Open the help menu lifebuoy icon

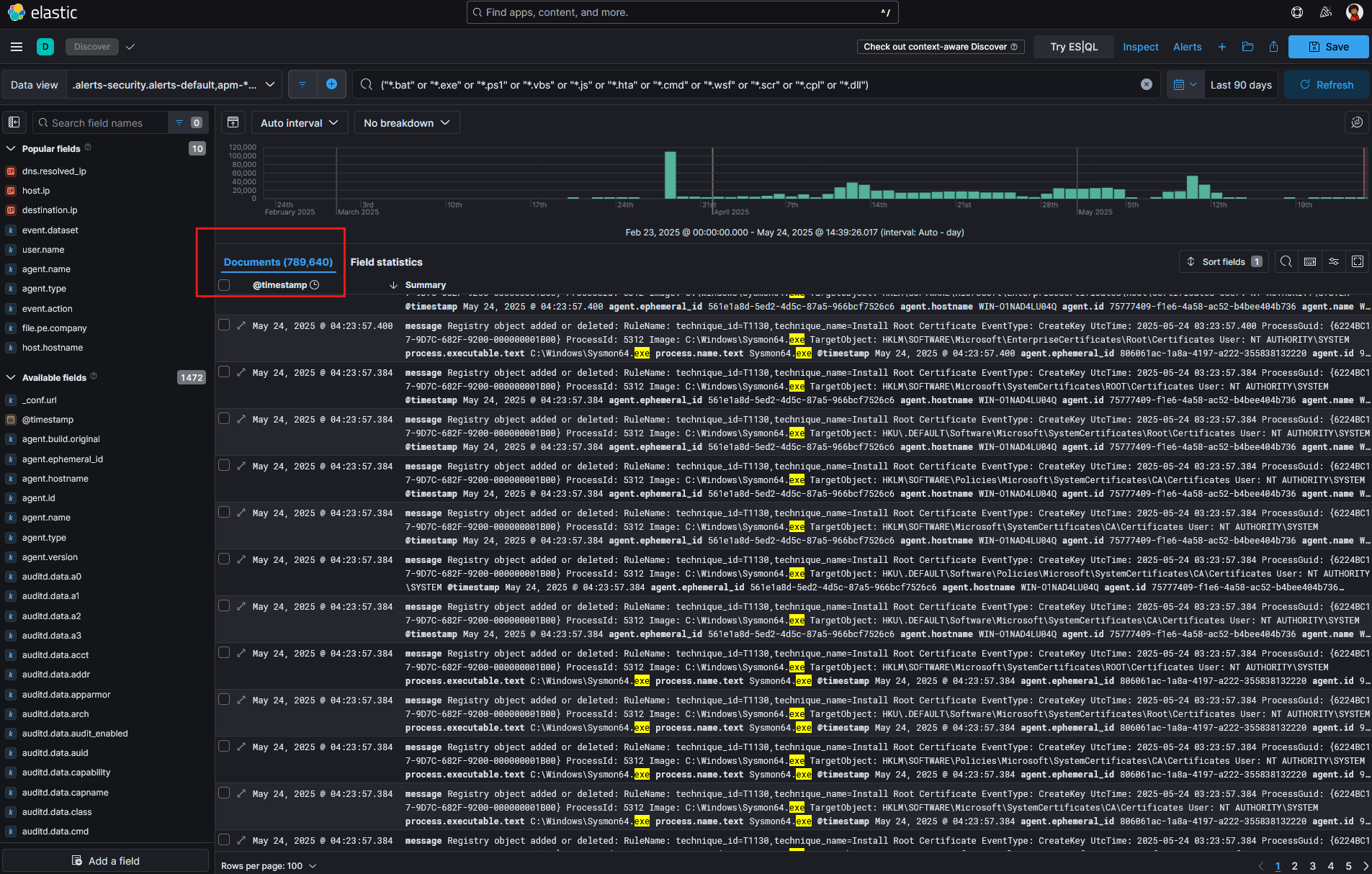pyautogui.click(x=1297, y=12)
